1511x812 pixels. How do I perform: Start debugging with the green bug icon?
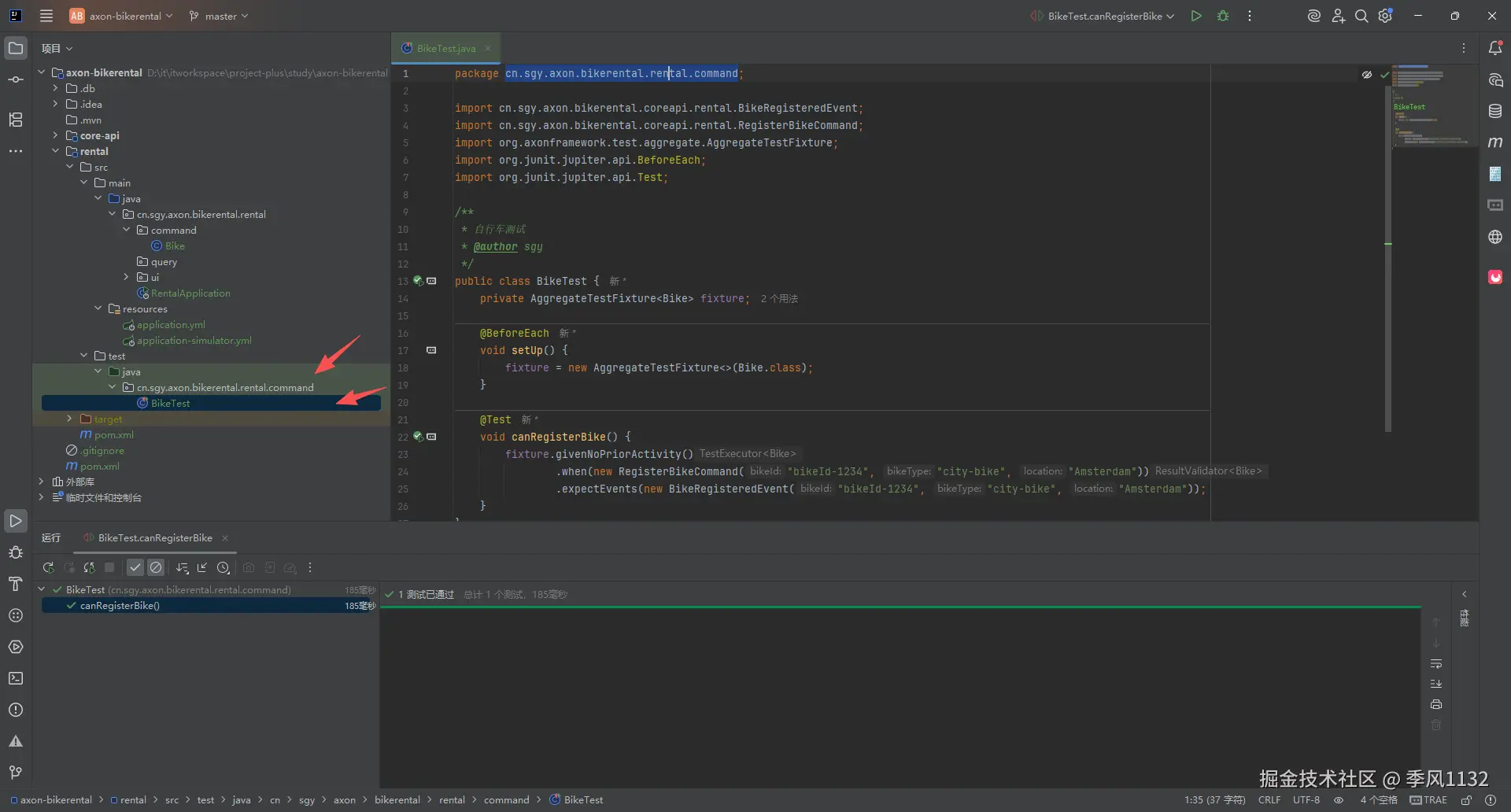(1223, 16)
